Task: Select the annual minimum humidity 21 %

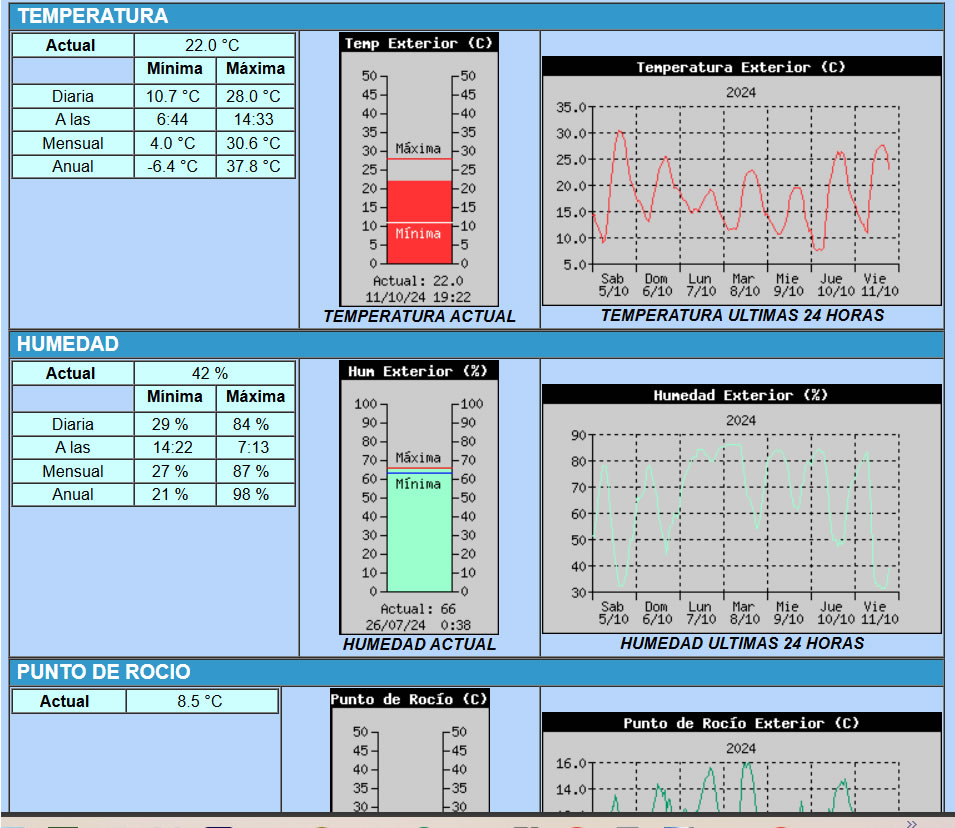Action: point(170,494)
